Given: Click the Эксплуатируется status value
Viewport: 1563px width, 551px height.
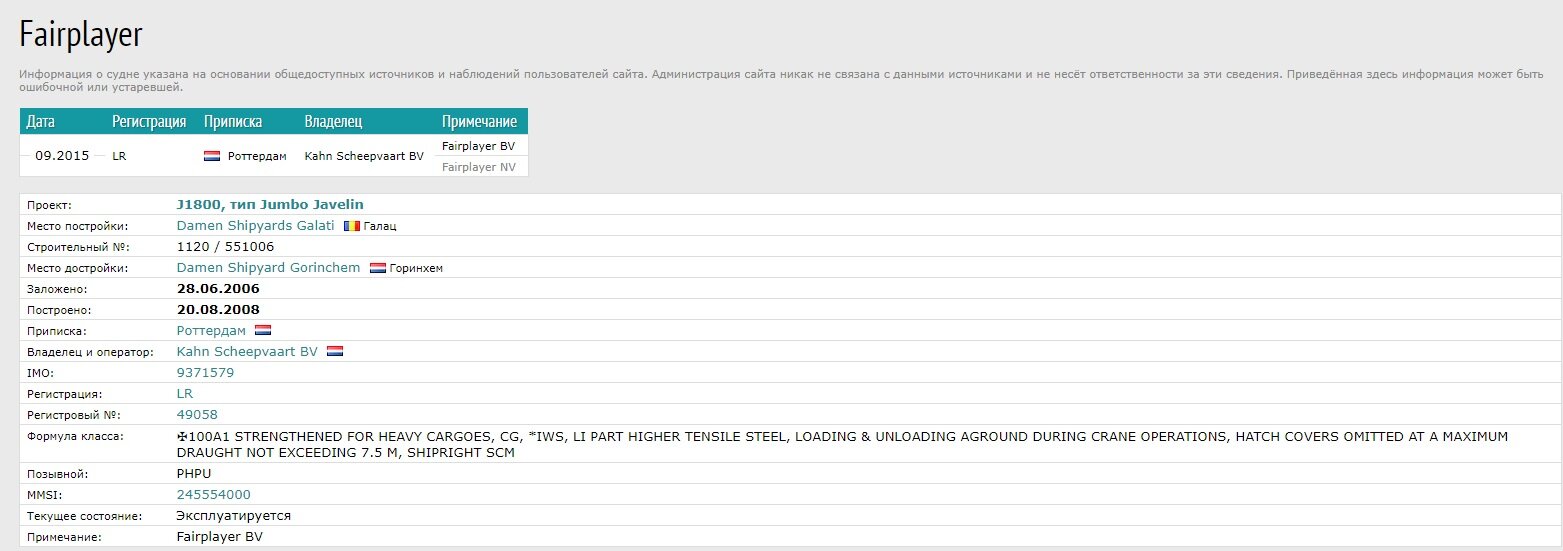Looking at the screenshot, I should click(233, 516).
